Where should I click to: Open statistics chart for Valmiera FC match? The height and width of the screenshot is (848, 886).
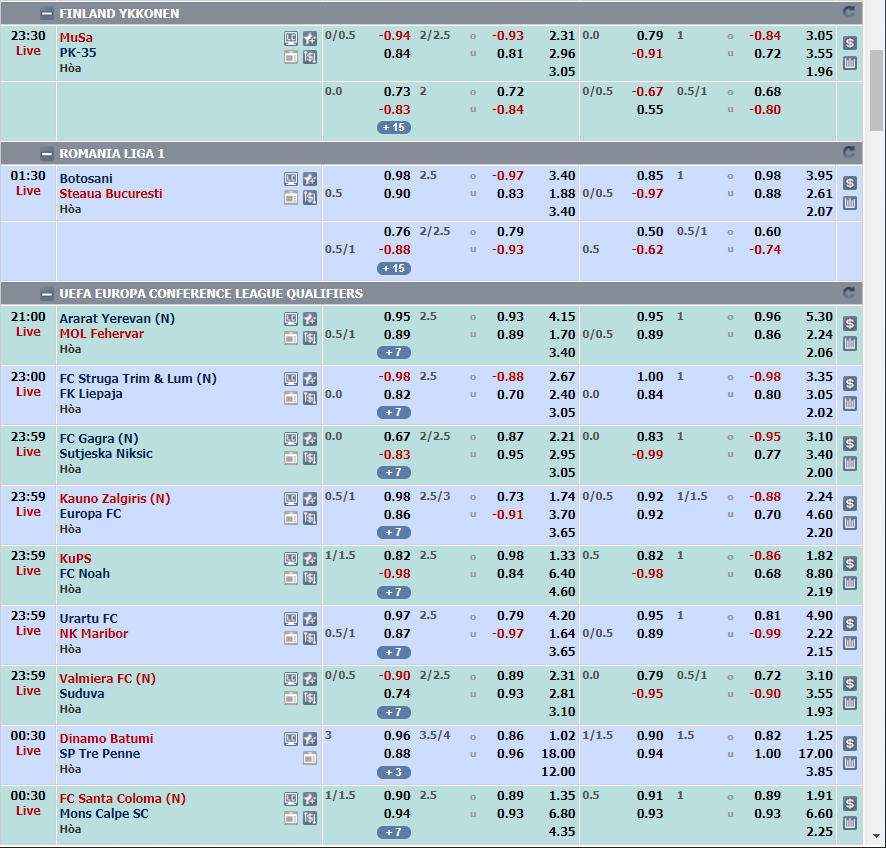tap(849, 703)
